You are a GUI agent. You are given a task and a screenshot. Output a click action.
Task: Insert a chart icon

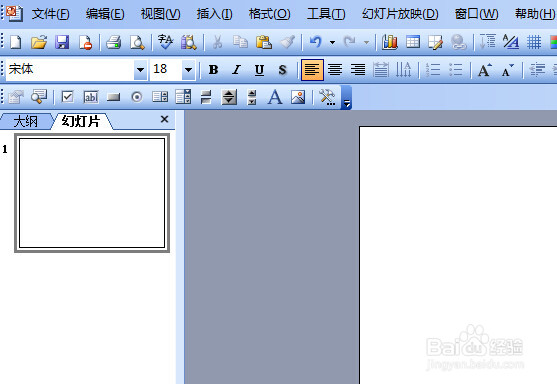[x=390, y=42]
